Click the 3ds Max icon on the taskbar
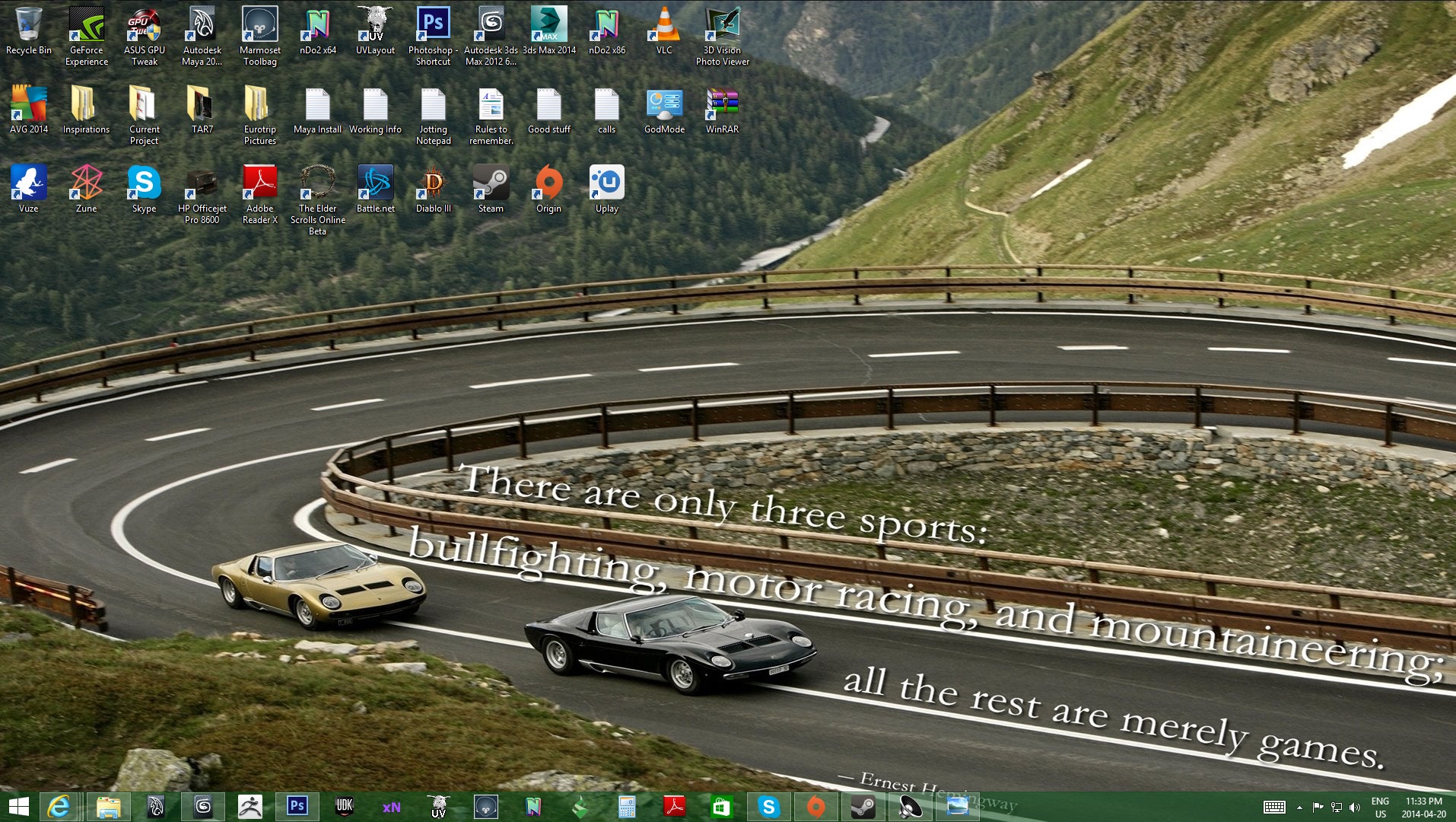This screenshot has height=822, width=1456. (x=203, y=807)
